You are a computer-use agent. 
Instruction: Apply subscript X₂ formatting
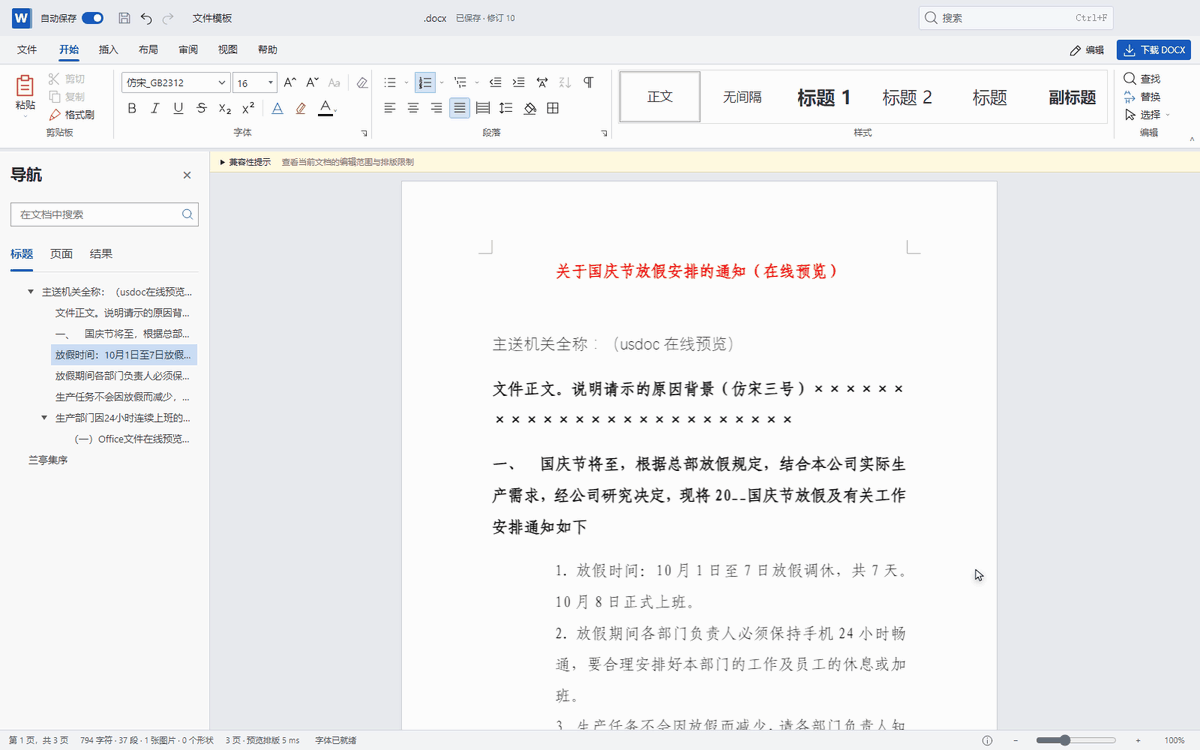tap(225, 108)
